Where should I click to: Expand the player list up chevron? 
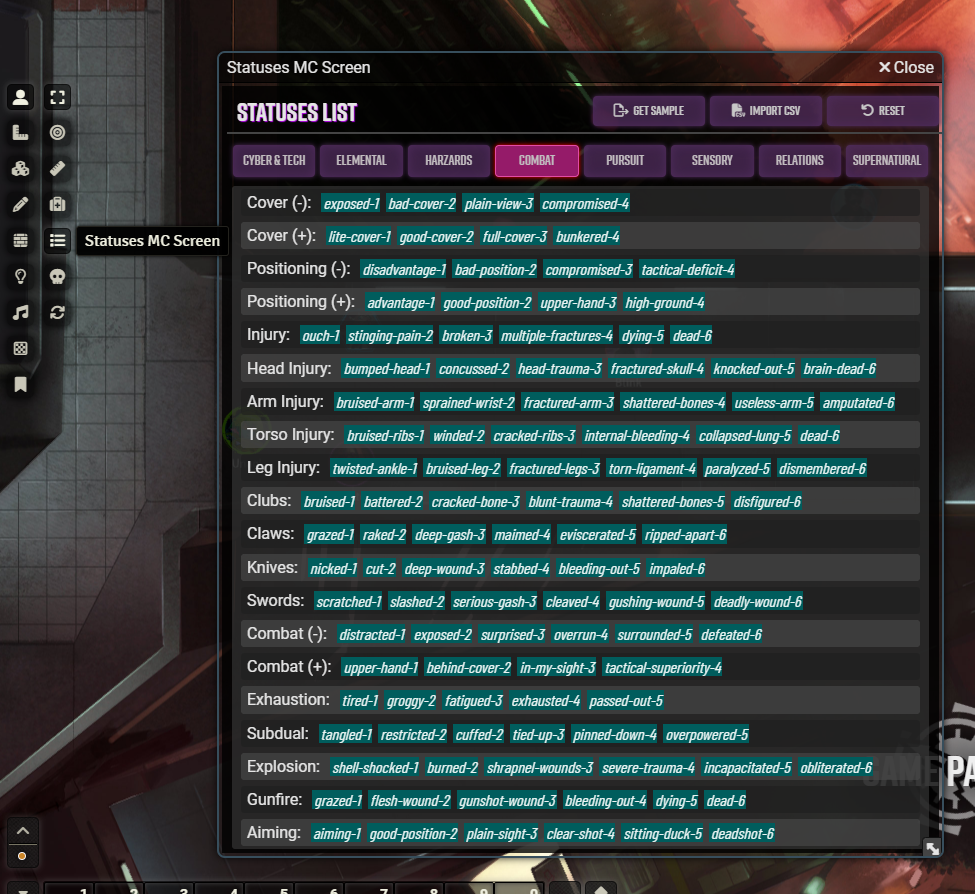[x=22, y=831]
